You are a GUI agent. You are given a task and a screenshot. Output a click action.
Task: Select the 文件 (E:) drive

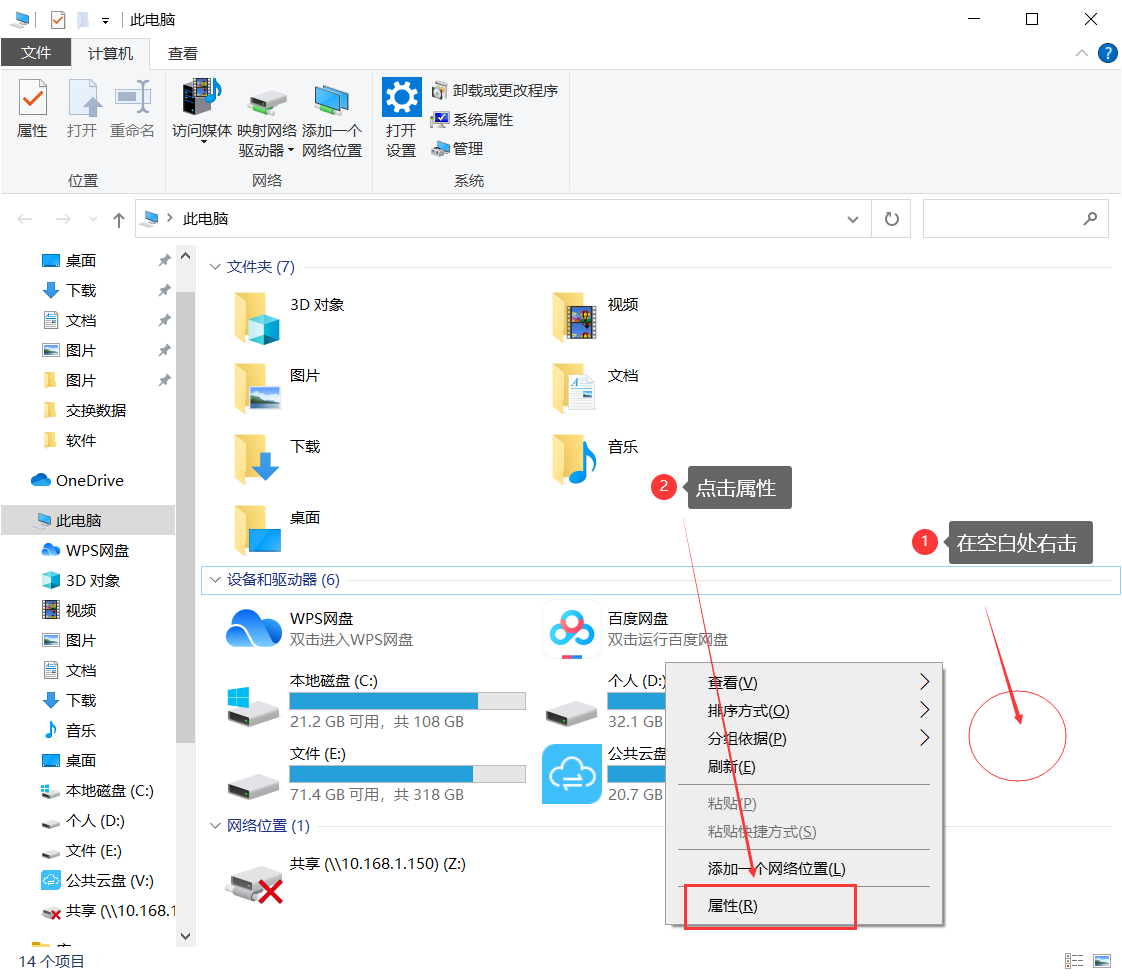coord(376,776)
